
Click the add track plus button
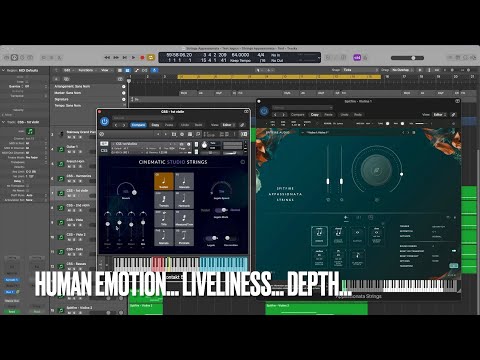point(56,79)
